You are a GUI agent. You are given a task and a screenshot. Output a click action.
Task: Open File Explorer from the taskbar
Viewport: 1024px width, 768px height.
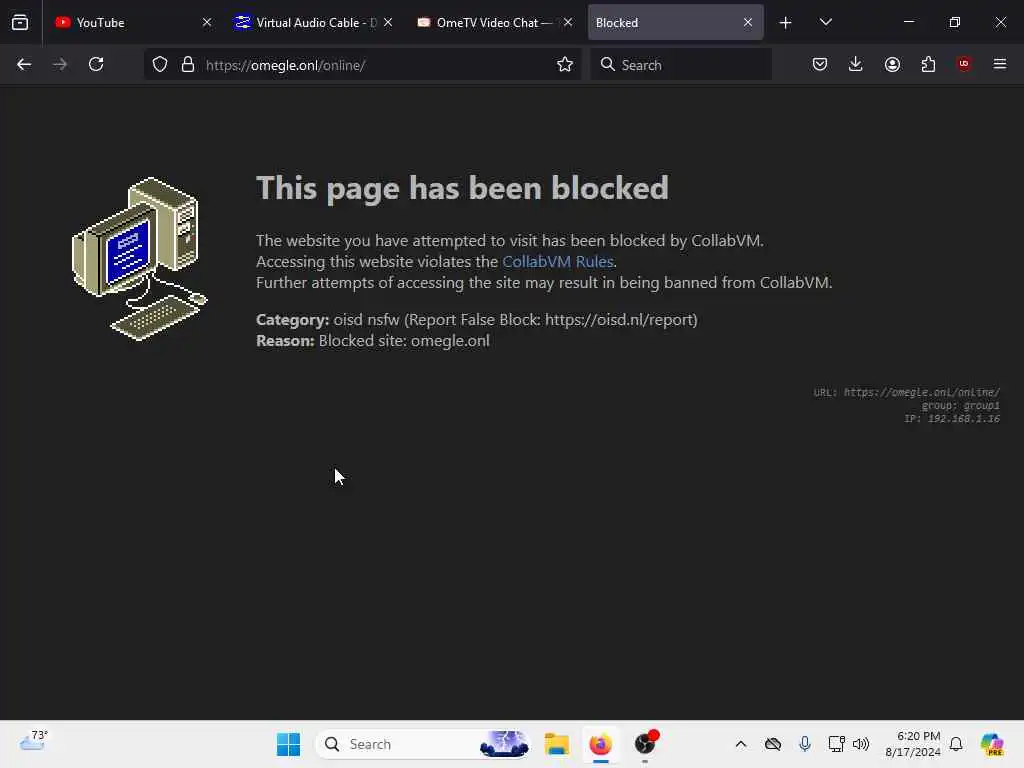pos(557,744)
